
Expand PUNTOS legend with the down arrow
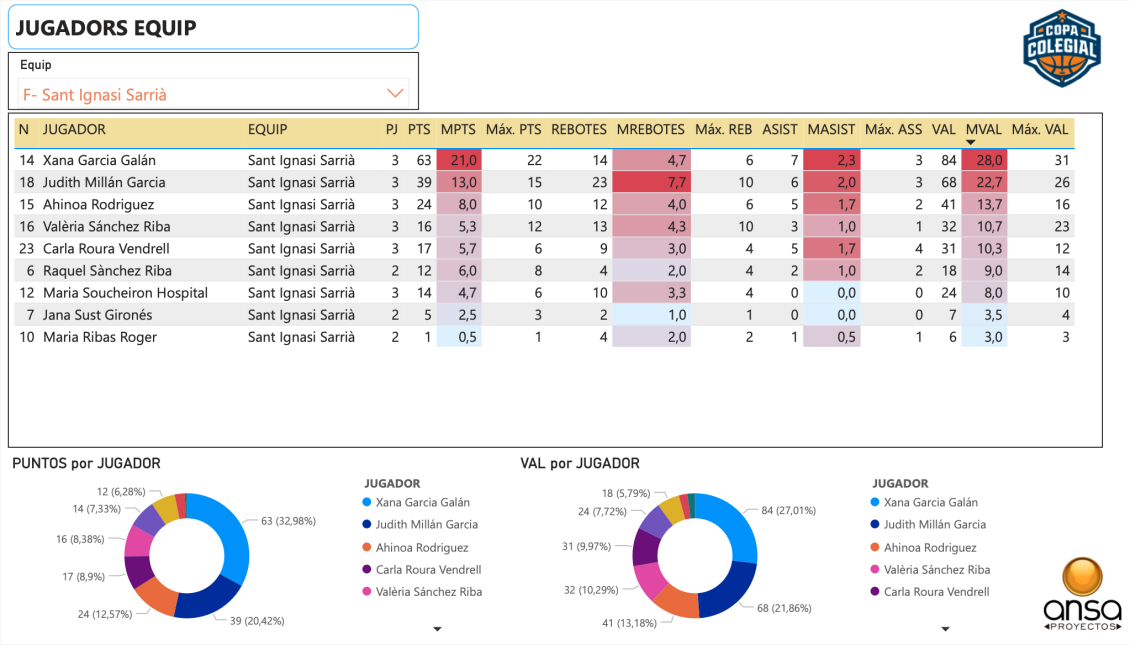coord(437,629)
